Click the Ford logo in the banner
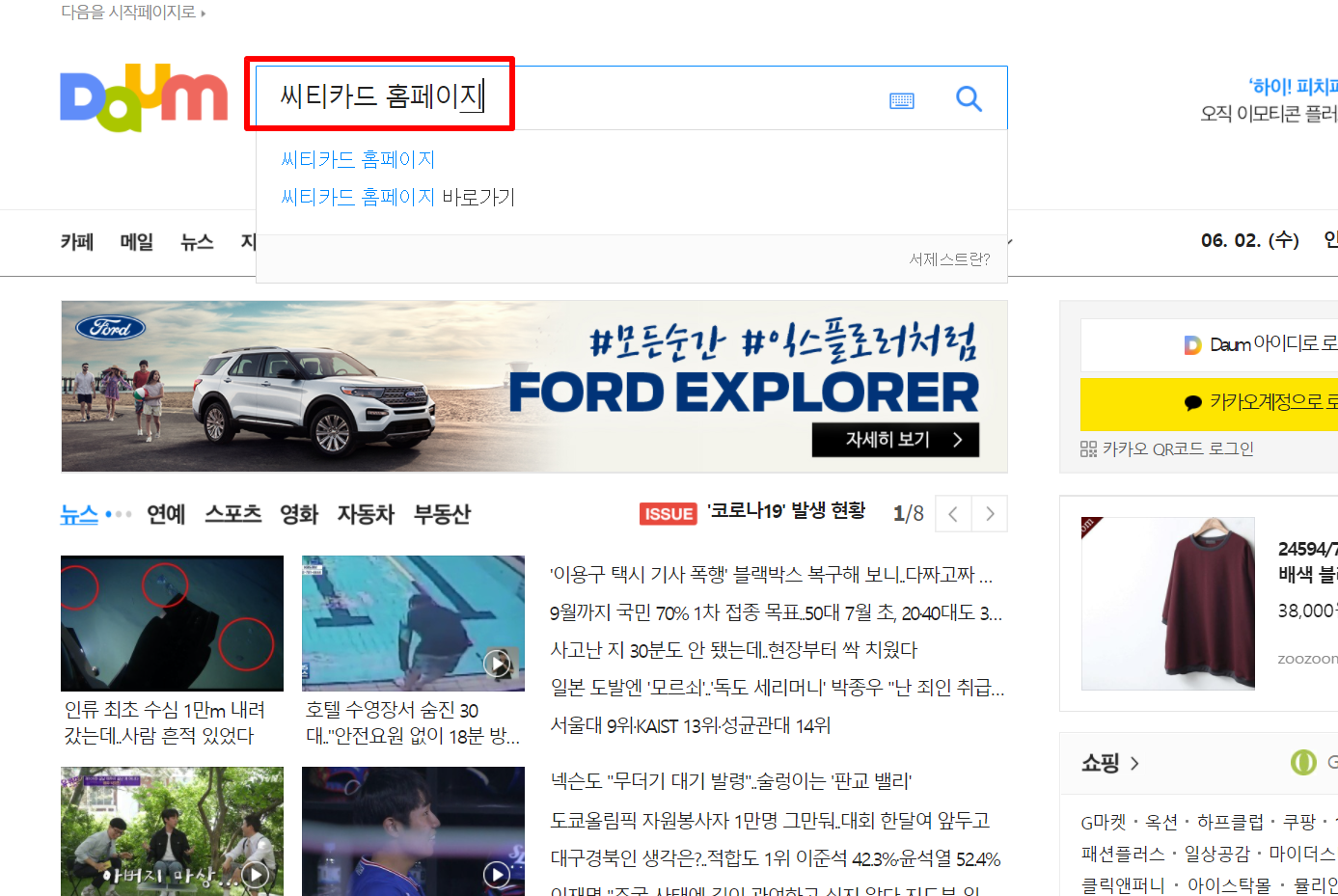Screen dimensions: 1338x896 [x=110, y=328]
